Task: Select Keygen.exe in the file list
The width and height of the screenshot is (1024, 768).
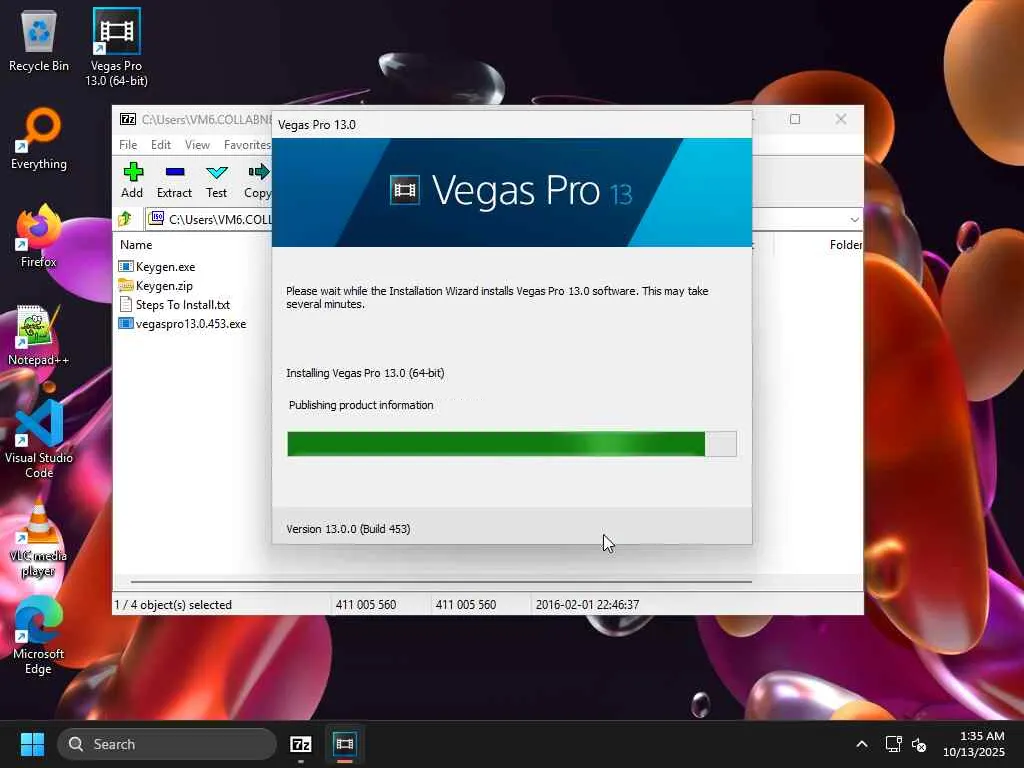Action: (157, 266)
